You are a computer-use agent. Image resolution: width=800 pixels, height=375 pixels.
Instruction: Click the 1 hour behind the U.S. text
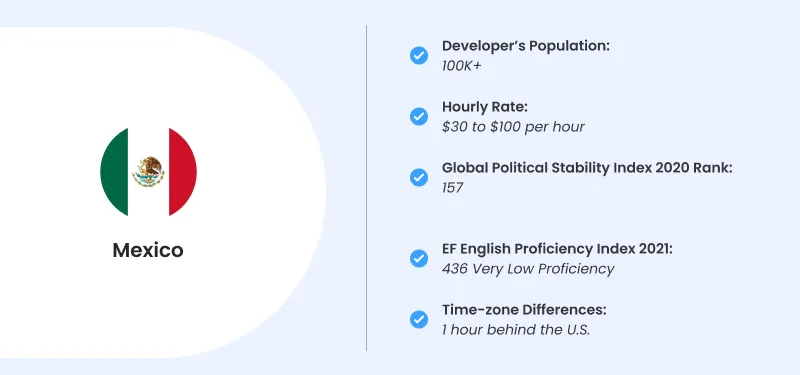(516, 330)
